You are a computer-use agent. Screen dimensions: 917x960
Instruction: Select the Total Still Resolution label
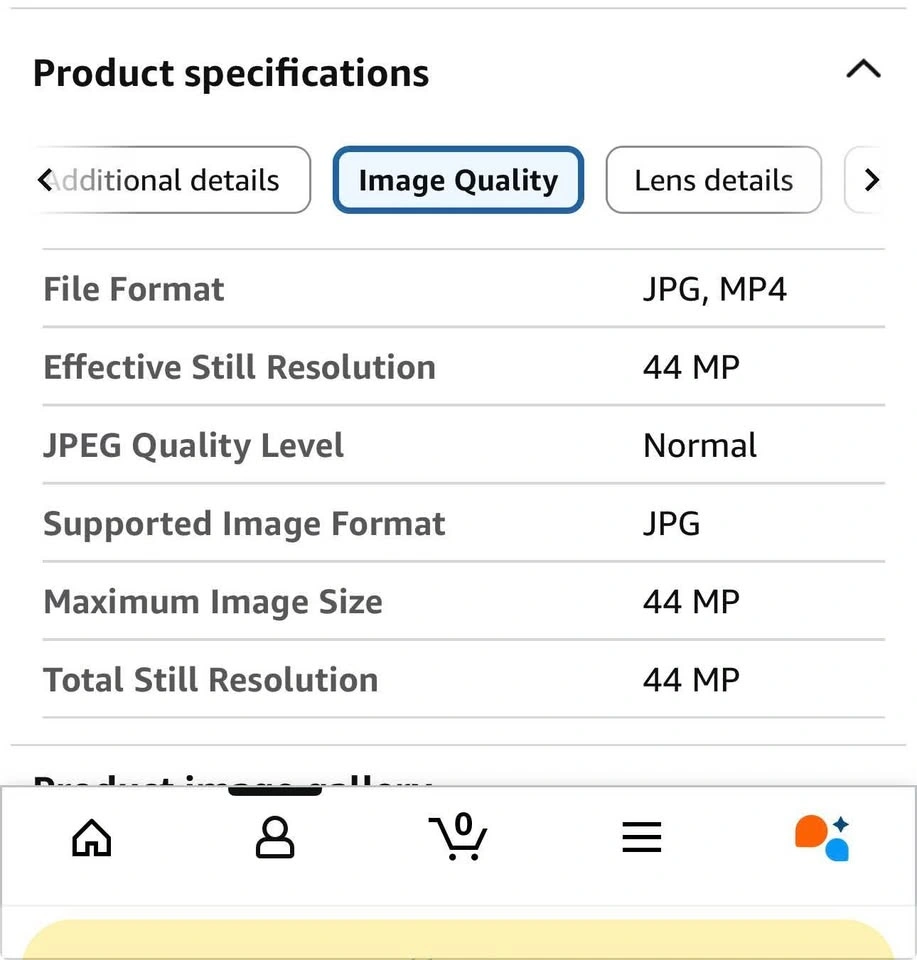(210, 680)
